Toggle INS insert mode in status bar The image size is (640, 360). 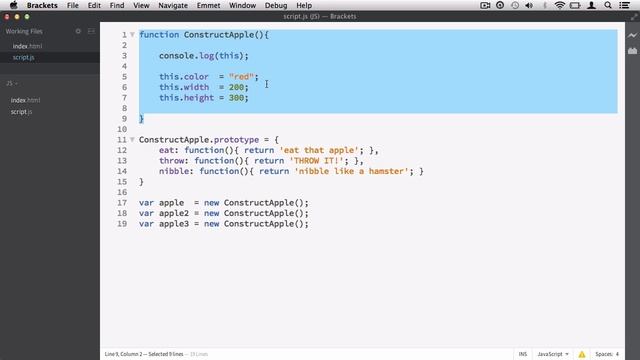[523, 354]
